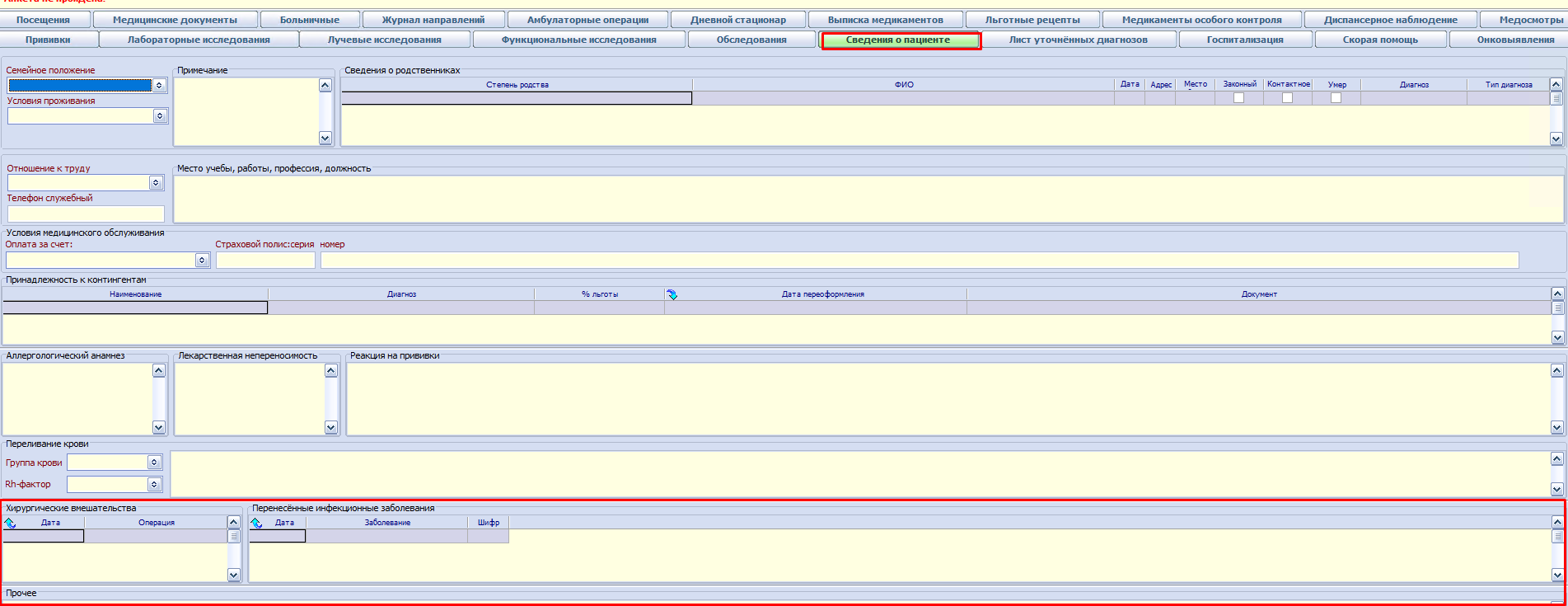1568x606 pixels.
Task: Click the blue arrow icon beside Дата переоформления
Action: (x=672, y=294)
